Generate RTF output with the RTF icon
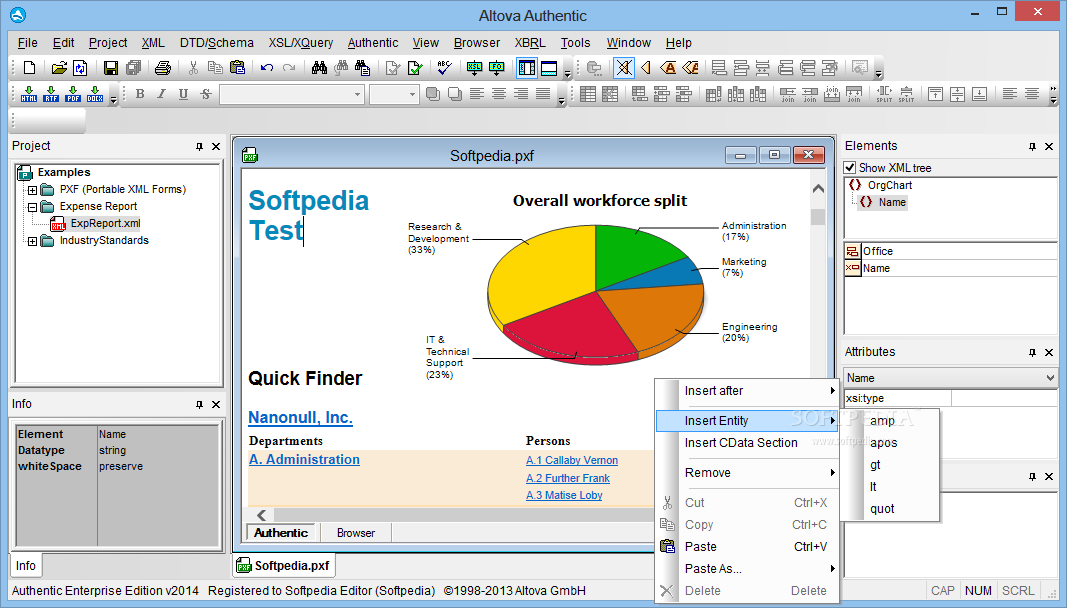Viewport: 1067px width, 608px height. click(51, 94)
